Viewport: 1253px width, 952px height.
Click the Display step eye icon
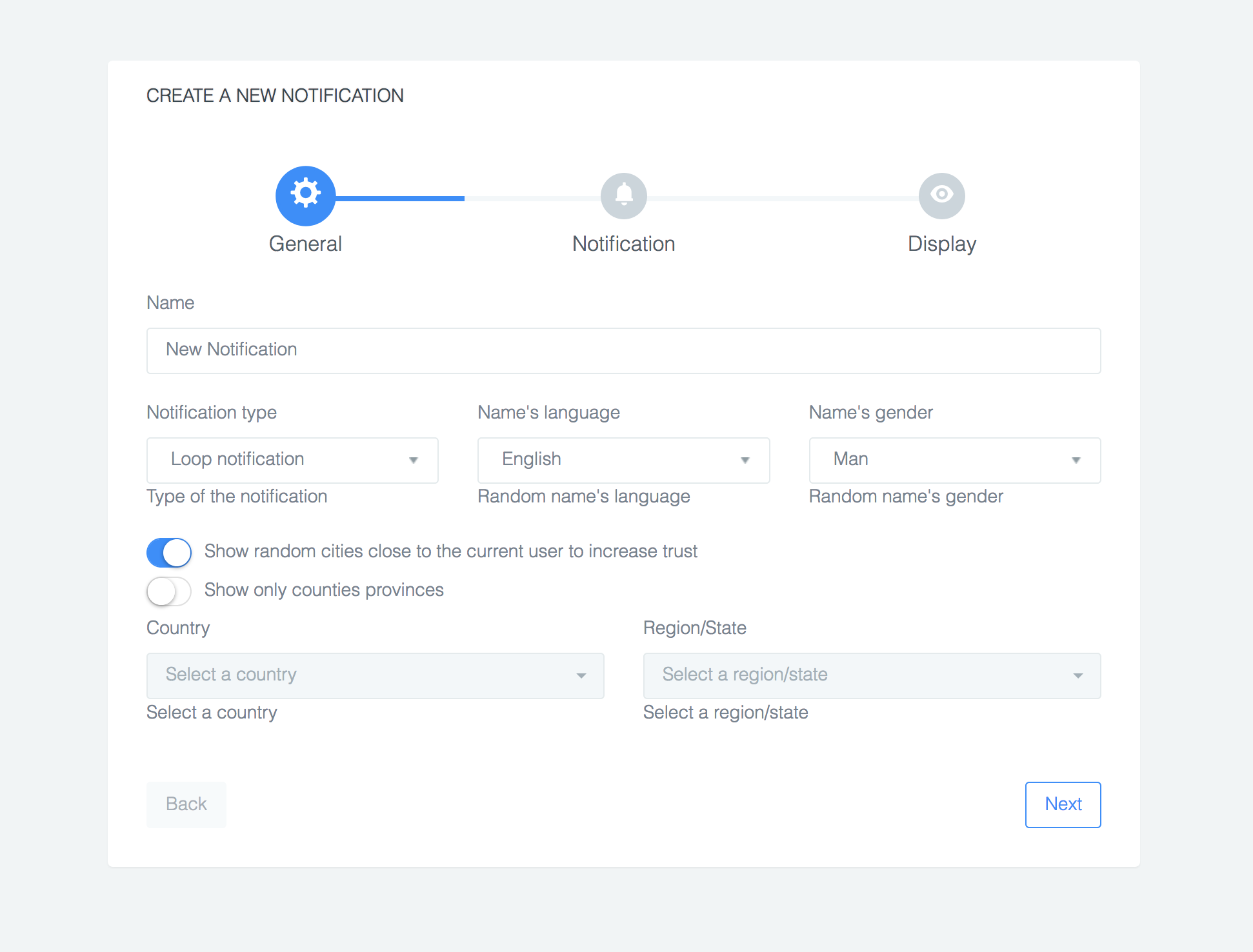(941, 195)
